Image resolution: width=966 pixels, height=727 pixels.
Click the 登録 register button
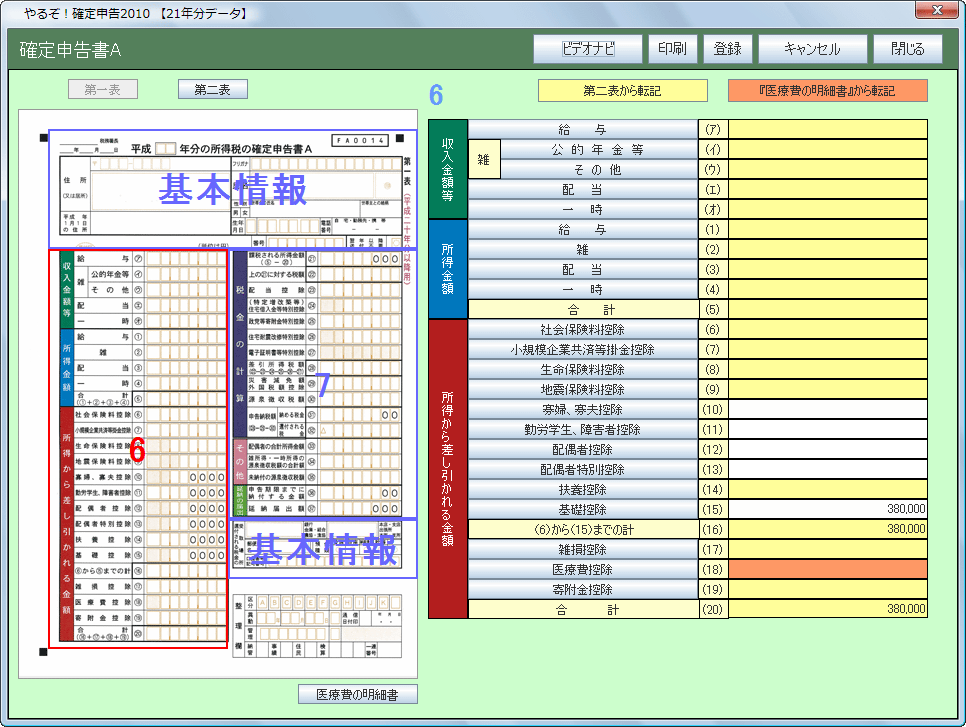728,48
